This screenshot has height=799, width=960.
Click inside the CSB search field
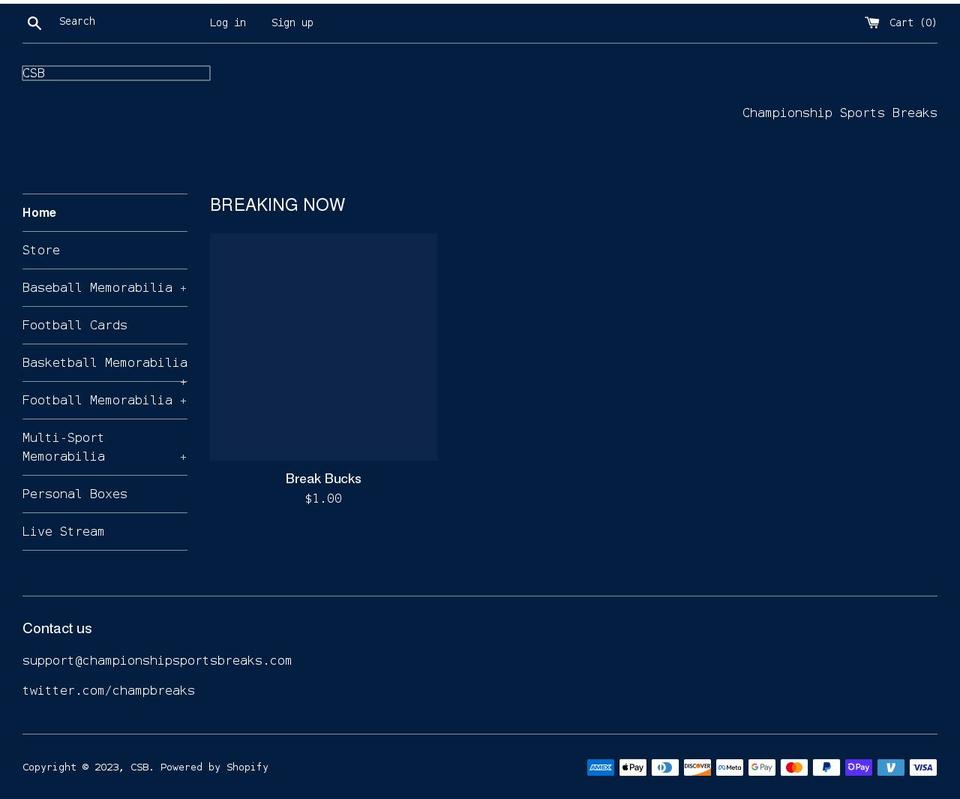click(x=115, y=72)
